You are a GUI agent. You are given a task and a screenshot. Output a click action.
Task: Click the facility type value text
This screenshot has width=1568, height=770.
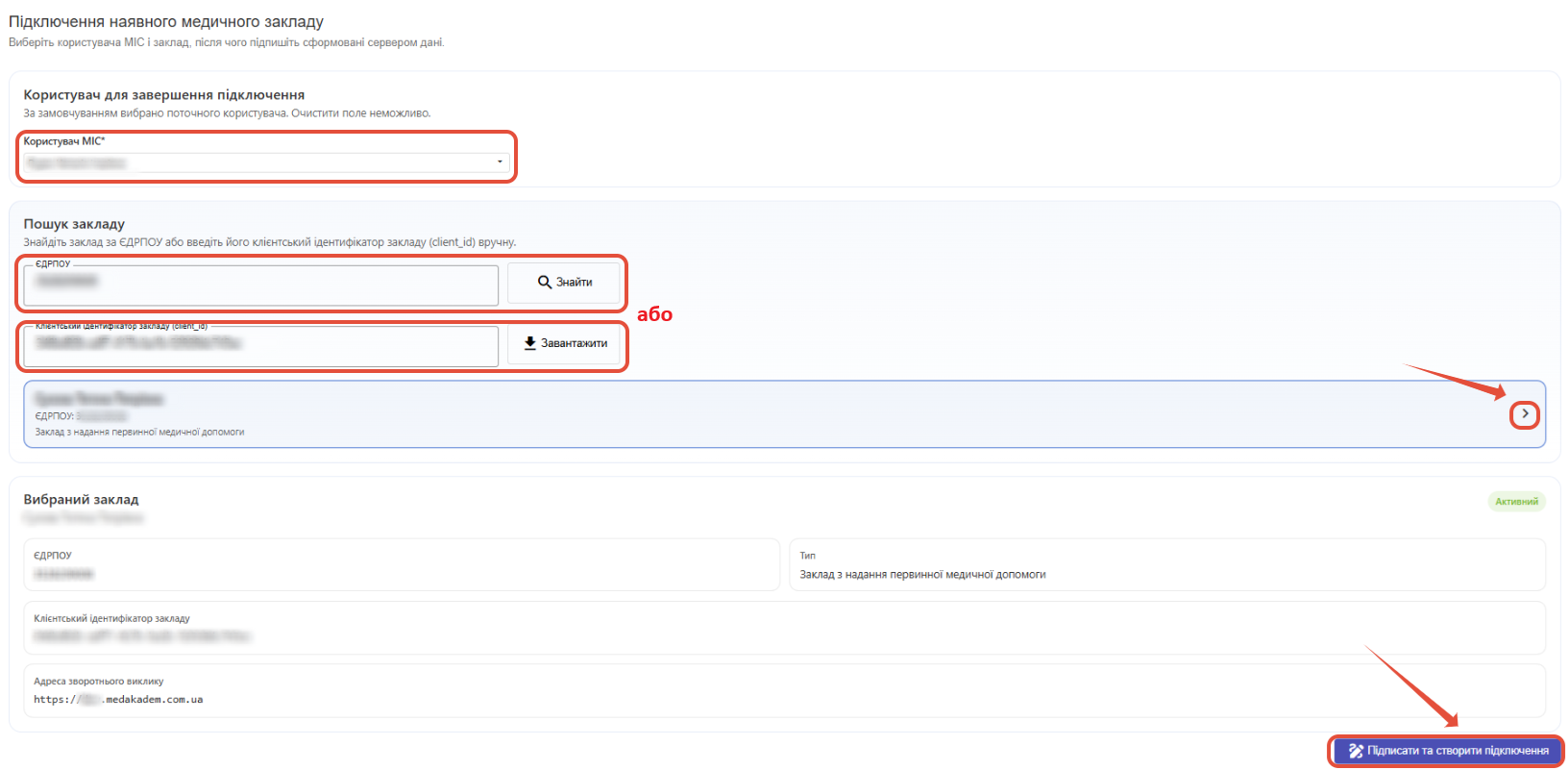922,575
